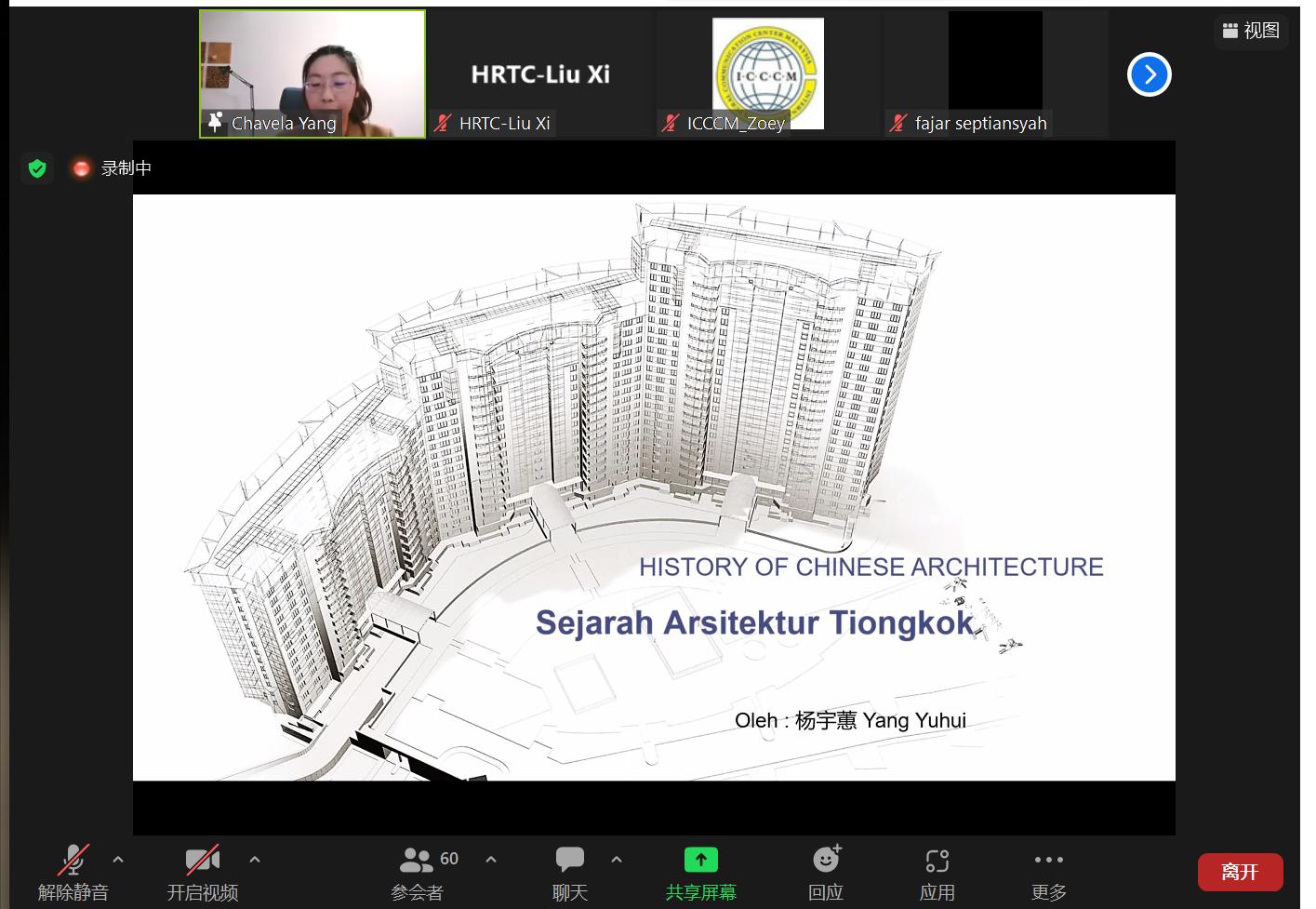This screenshot has height=909, width=1316.
Task: Open the 参会者 participants panel
Action: point(417,872)
